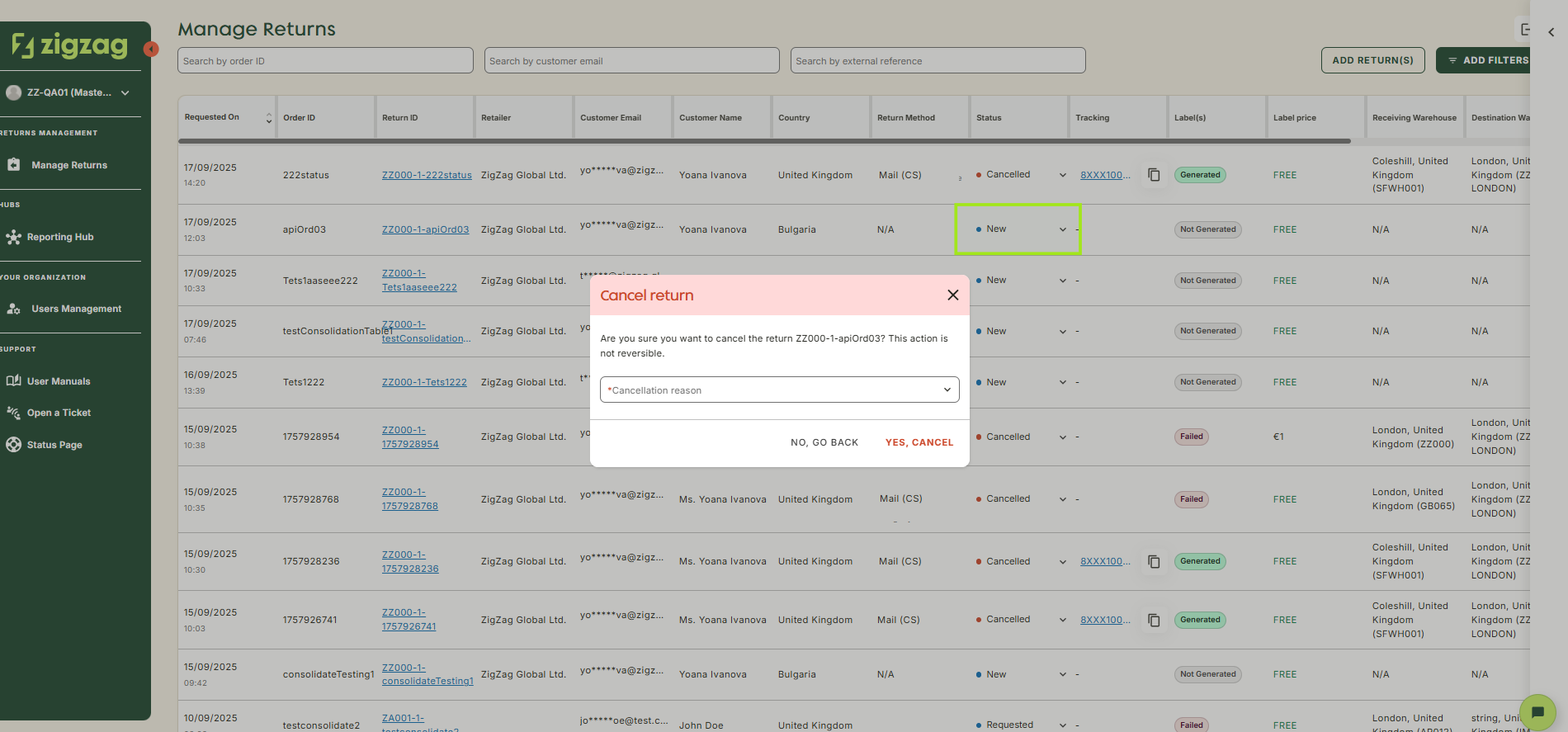The width and height of the screenshot is (1568, 732).
Task: Click the Search by order ID field
Action: coord(325,61)
